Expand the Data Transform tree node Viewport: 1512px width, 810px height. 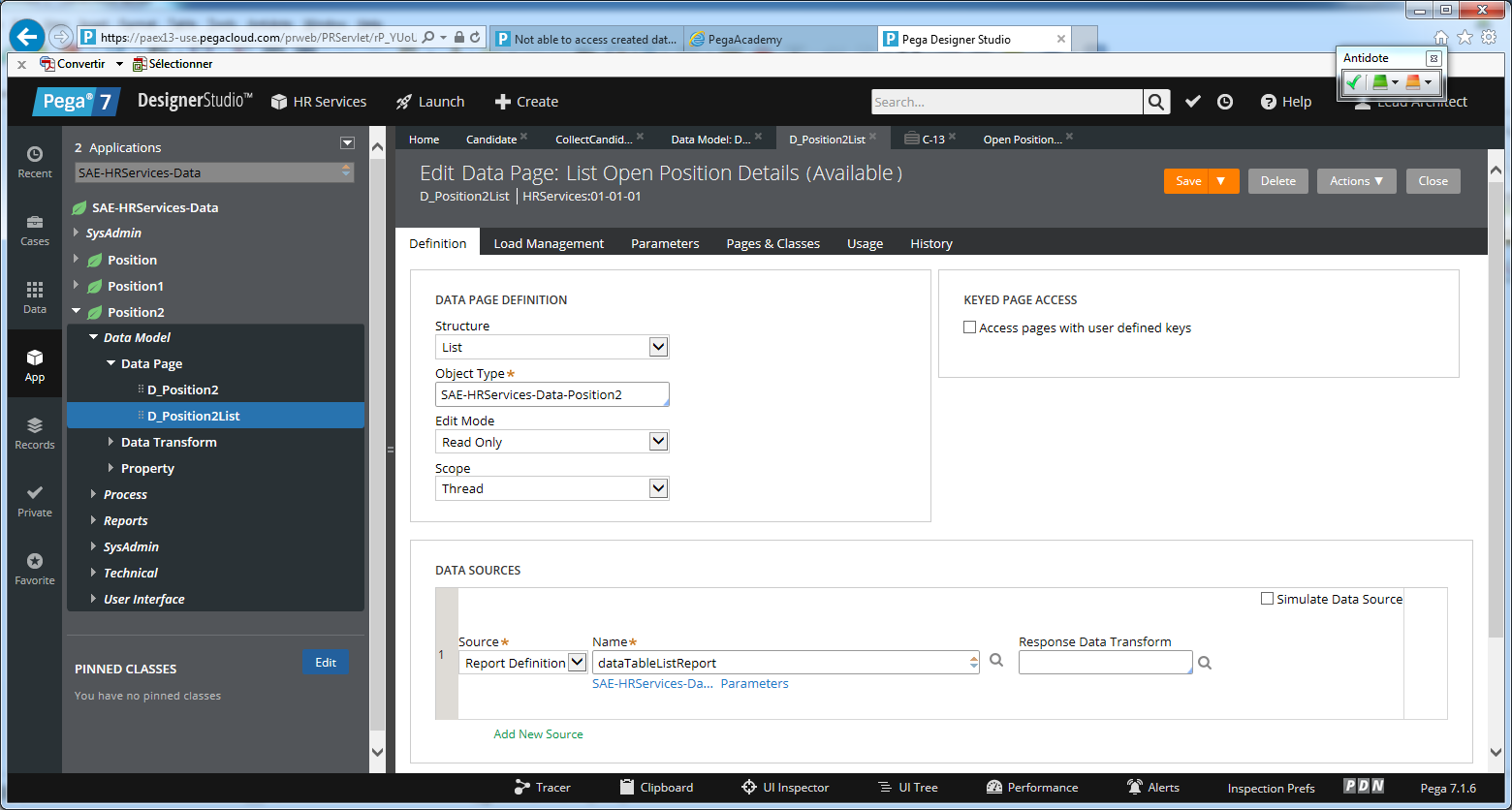110,442
